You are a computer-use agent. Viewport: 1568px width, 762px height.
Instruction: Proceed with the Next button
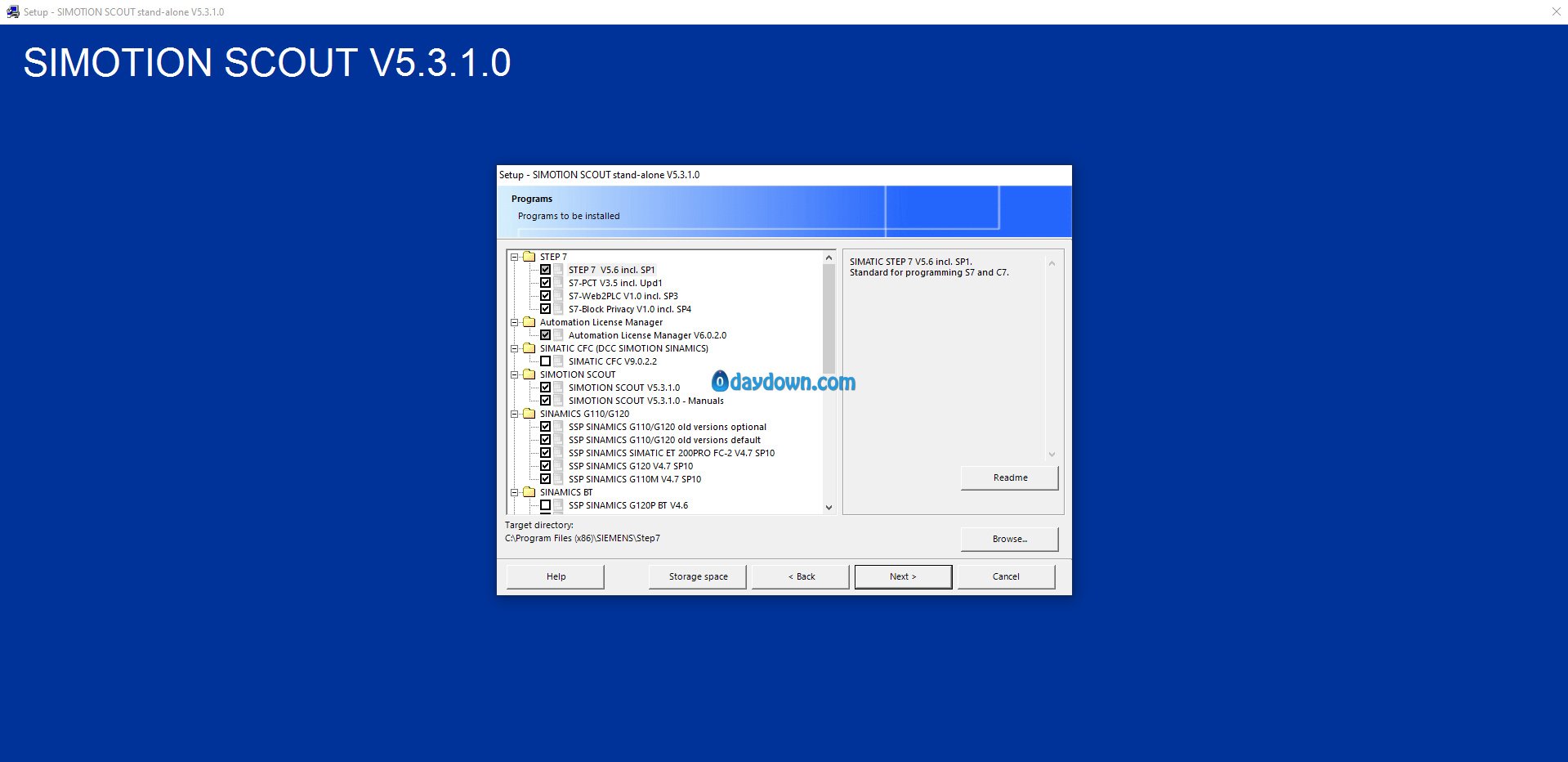pyautogui.click(x=903, y=576)
